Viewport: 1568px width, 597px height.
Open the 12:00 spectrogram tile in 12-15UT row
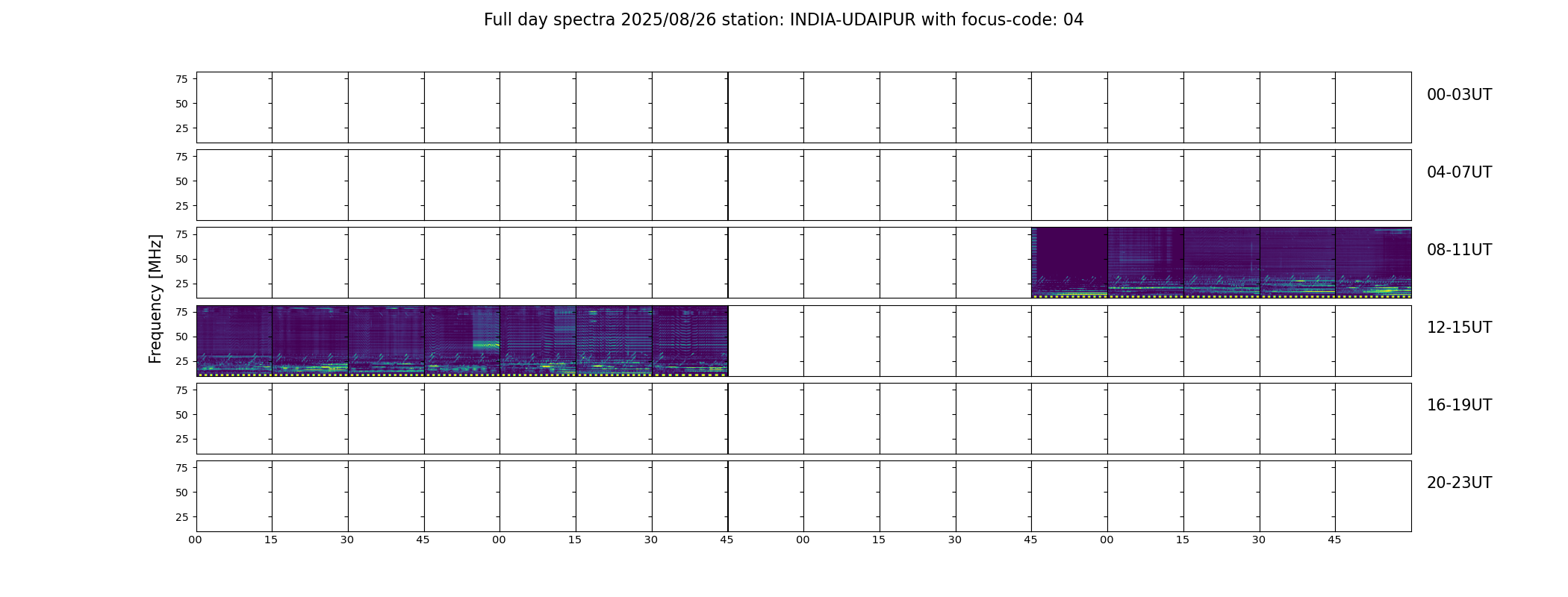234,340
